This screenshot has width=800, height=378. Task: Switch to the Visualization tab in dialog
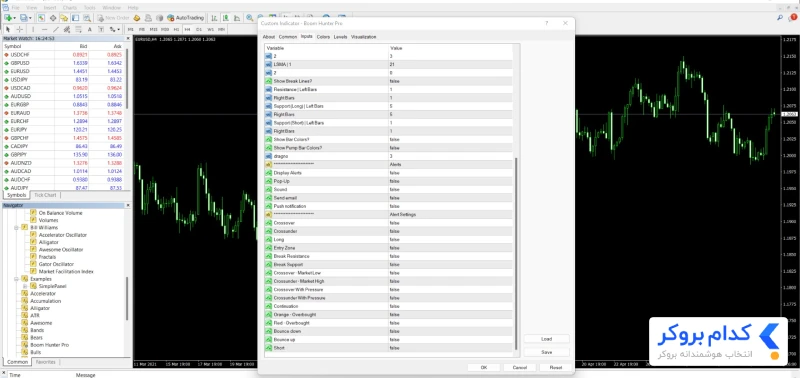(x=363, y=37)
